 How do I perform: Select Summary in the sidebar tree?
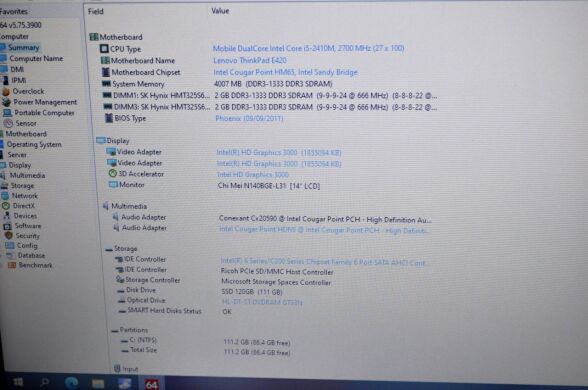[23, 48]
